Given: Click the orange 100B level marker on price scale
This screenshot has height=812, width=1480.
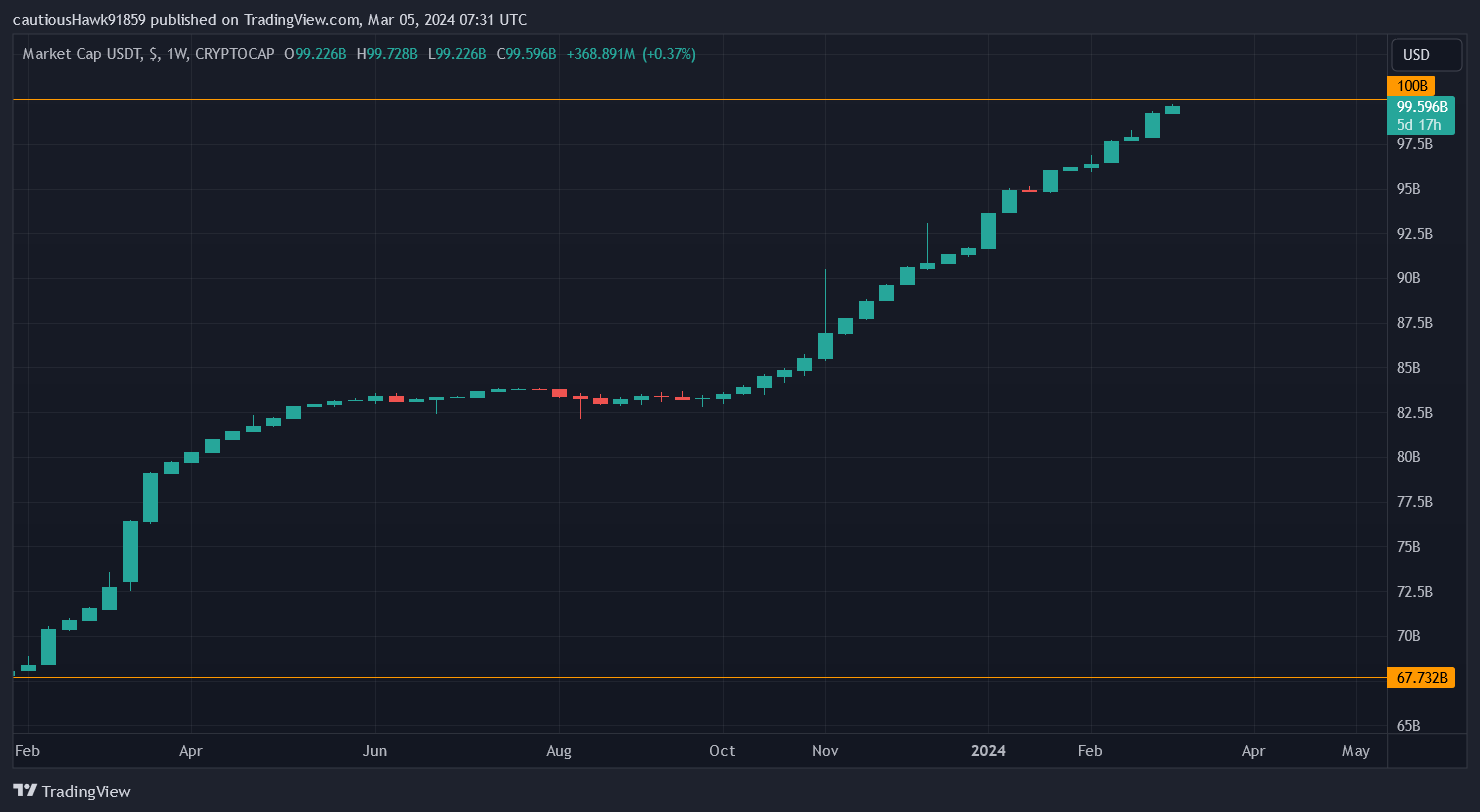Looking at the screenshot, I should [1412, 86].
